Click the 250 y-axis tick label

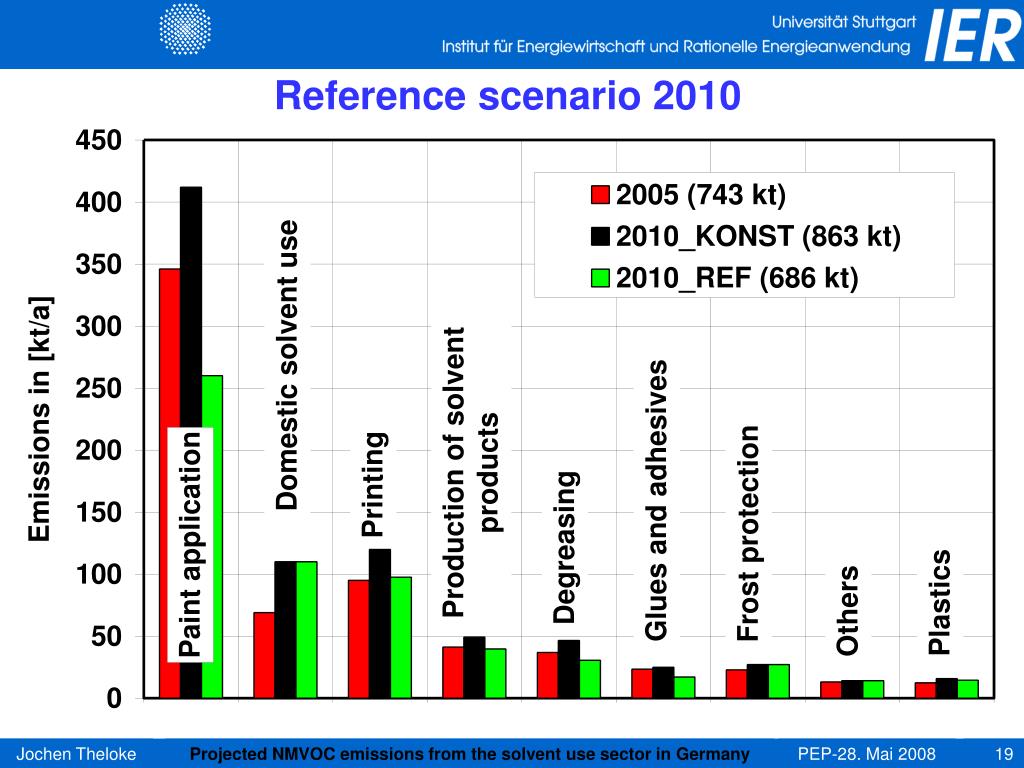click(x=99, y=388)
